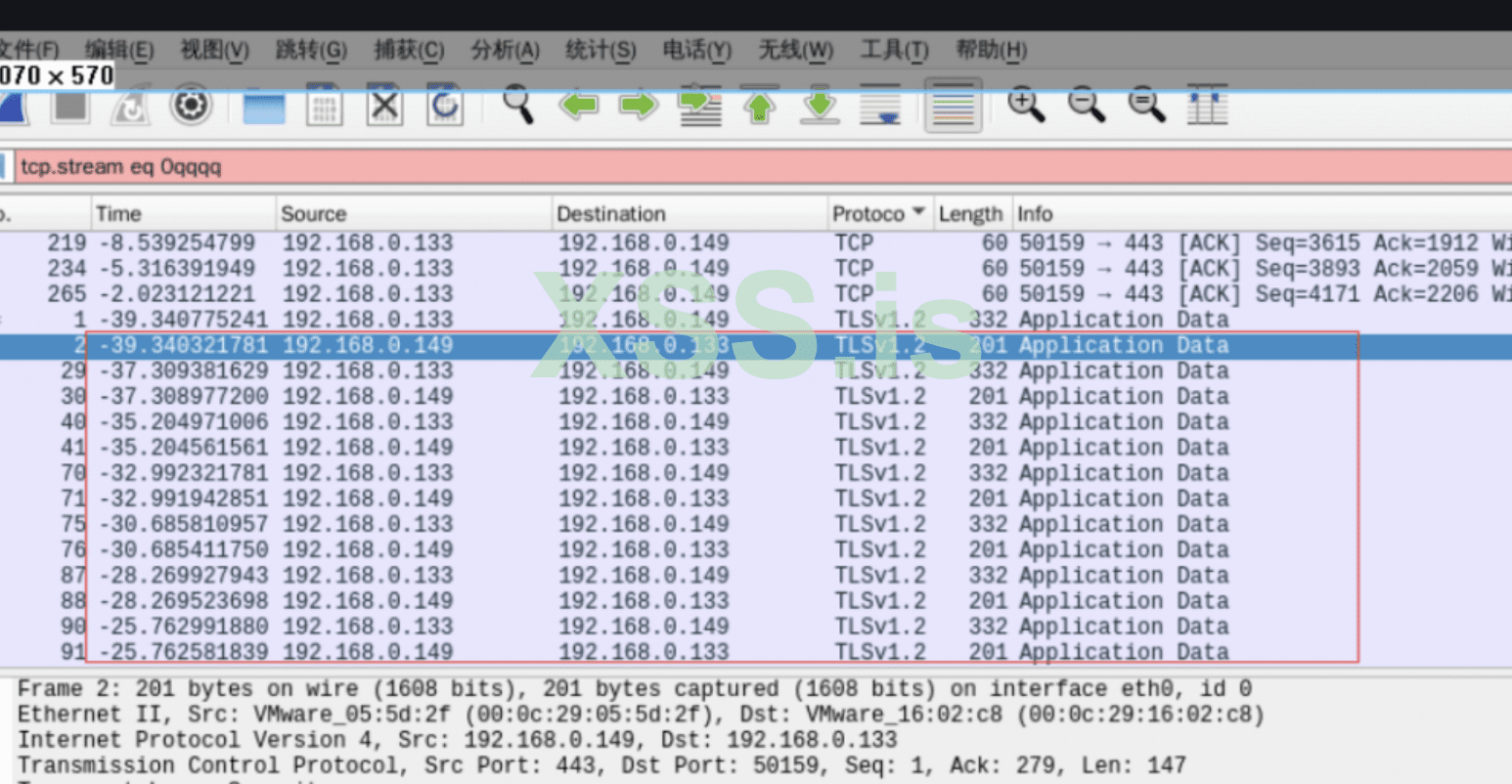This screenshot has height=784, width=1512.
Task: Select packet 265 at time -2.023121221
Action: (756, 294)
